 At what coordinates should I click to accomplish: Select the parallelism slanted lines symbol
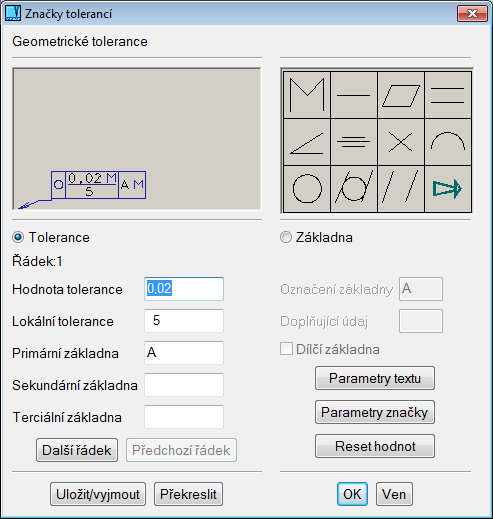(401, 189)
